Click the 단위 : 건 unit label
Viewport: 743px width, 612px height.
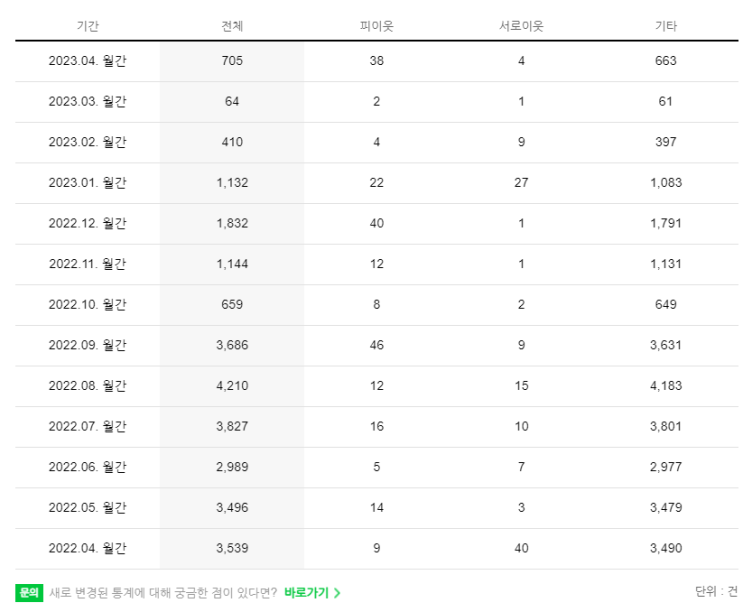coord(716,591)
